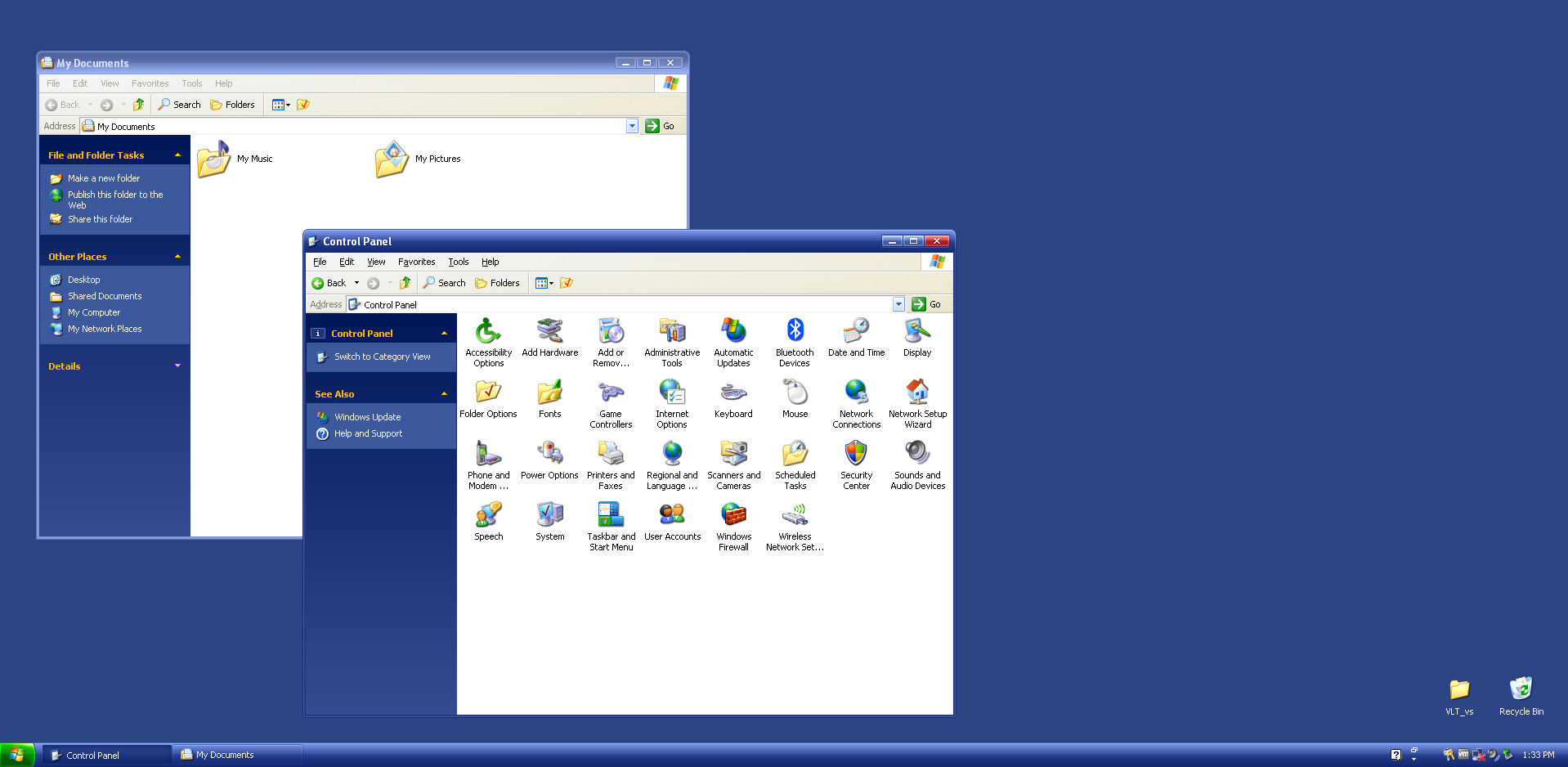This screenshot has width=1568, height=767.
Task: Open Views dropdown in My Documents toolbar
Action: click(281, 105)
